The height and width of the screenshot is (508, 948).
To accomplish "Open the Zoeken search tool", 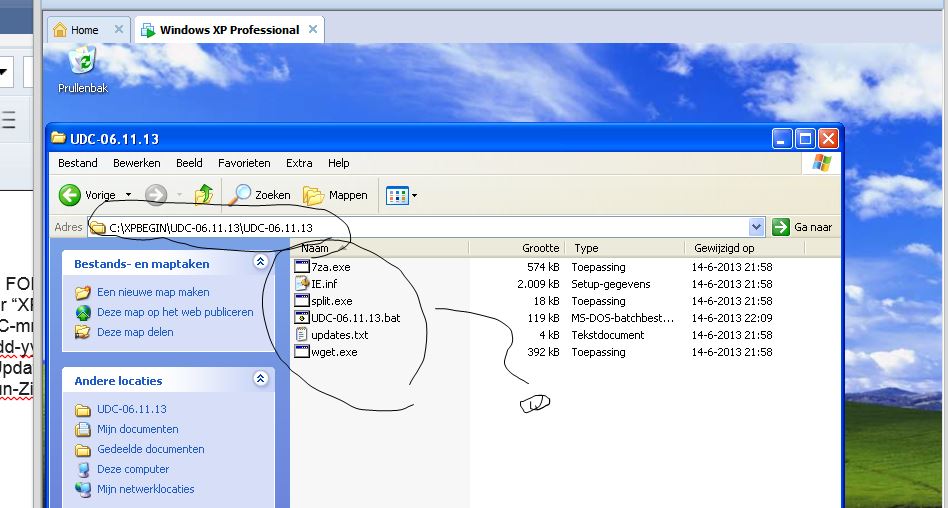I will pyautogui.click(x=259, y=195).
